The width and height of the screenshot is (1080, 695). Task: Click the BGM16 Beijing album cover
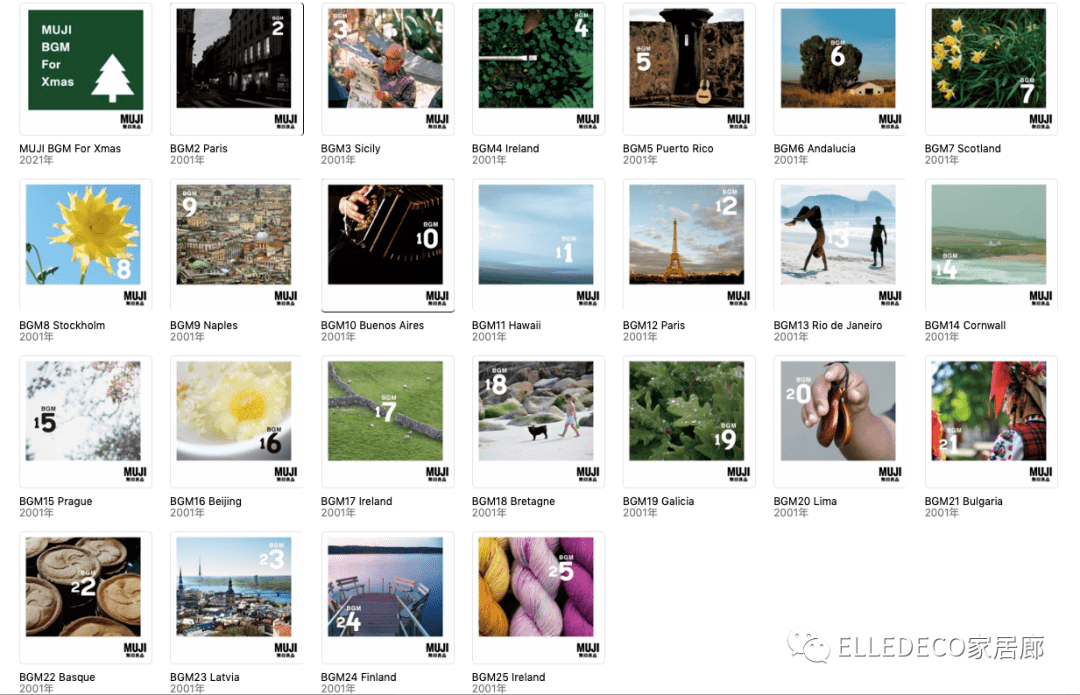(x=236, y=422)
